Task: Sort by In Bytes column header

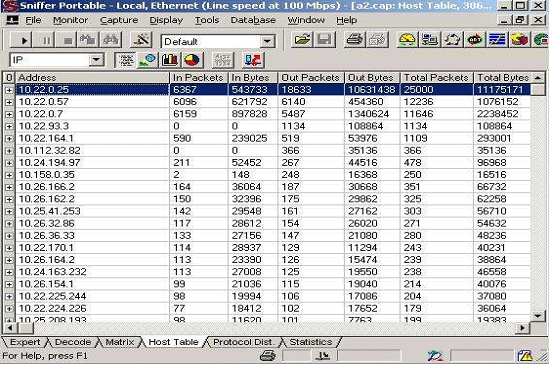Action: (x=253, y=77)
